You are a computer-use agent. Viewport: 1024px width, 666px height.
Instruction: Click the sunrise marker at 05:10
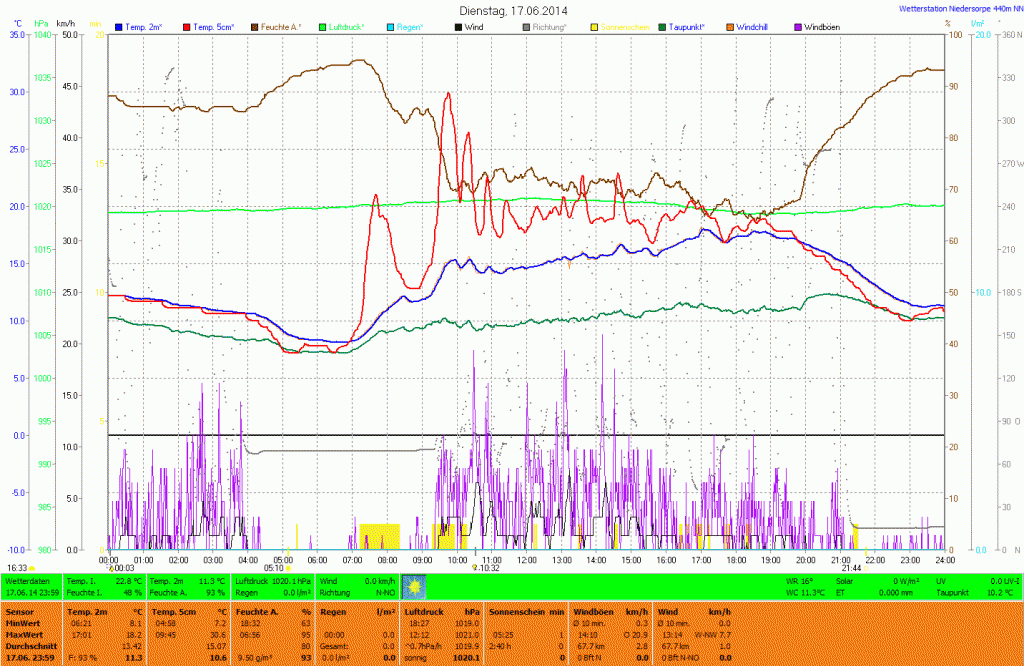click(285, 567)
